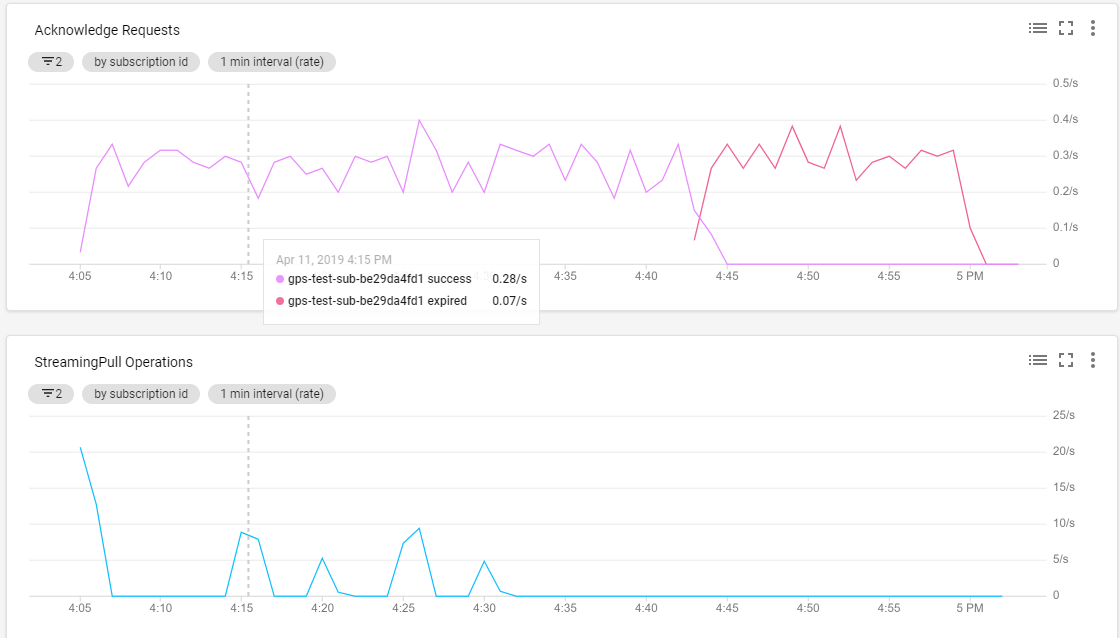Image resolution: width=1120 pixels, height=638 pixels.
Task: Toggle legend list icon in Acknowledge Requests chart
Action: click(x=1038, y=28)
